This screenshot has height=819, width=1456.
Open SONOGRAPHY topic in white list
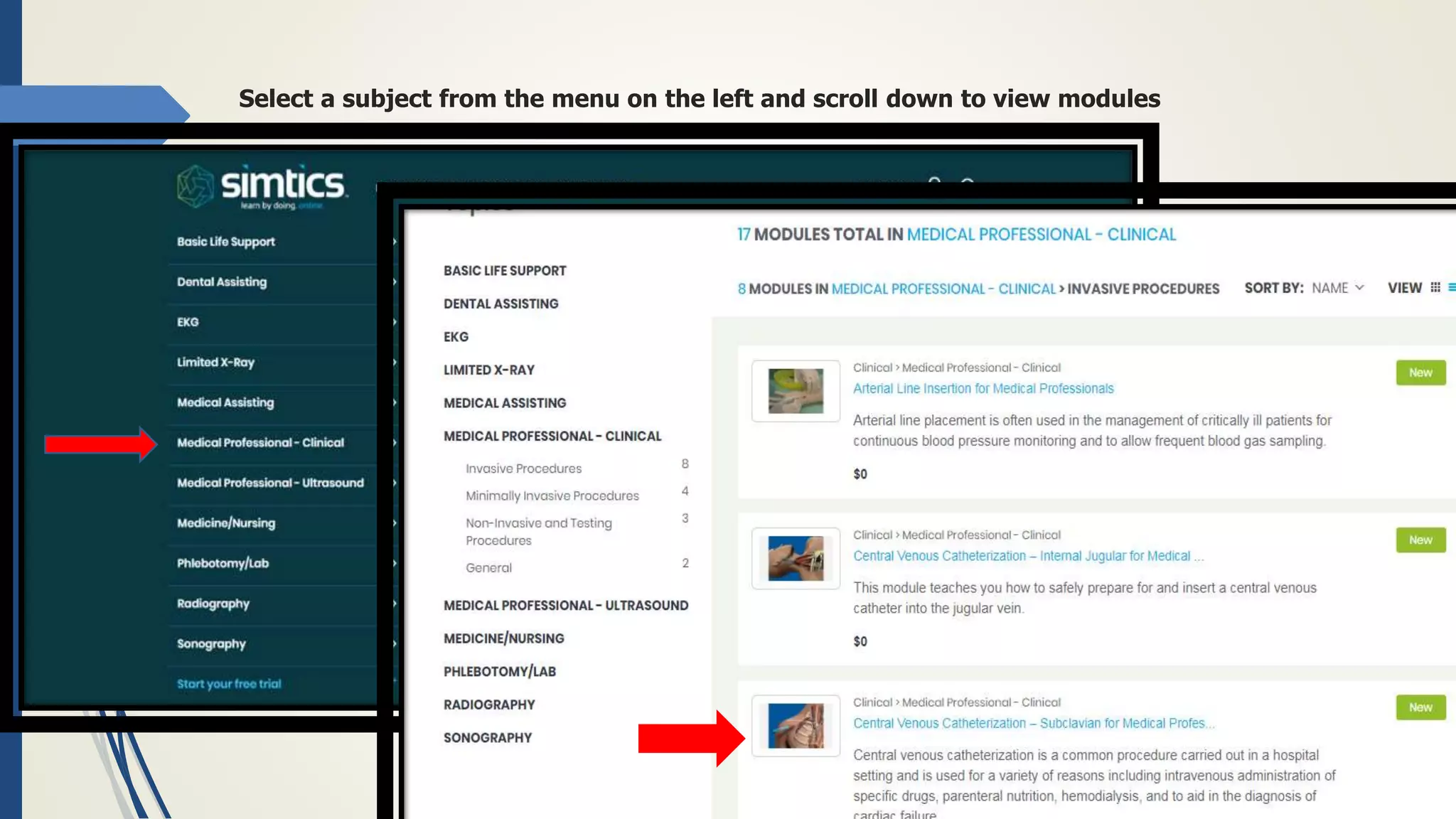[x=487, y=738]
